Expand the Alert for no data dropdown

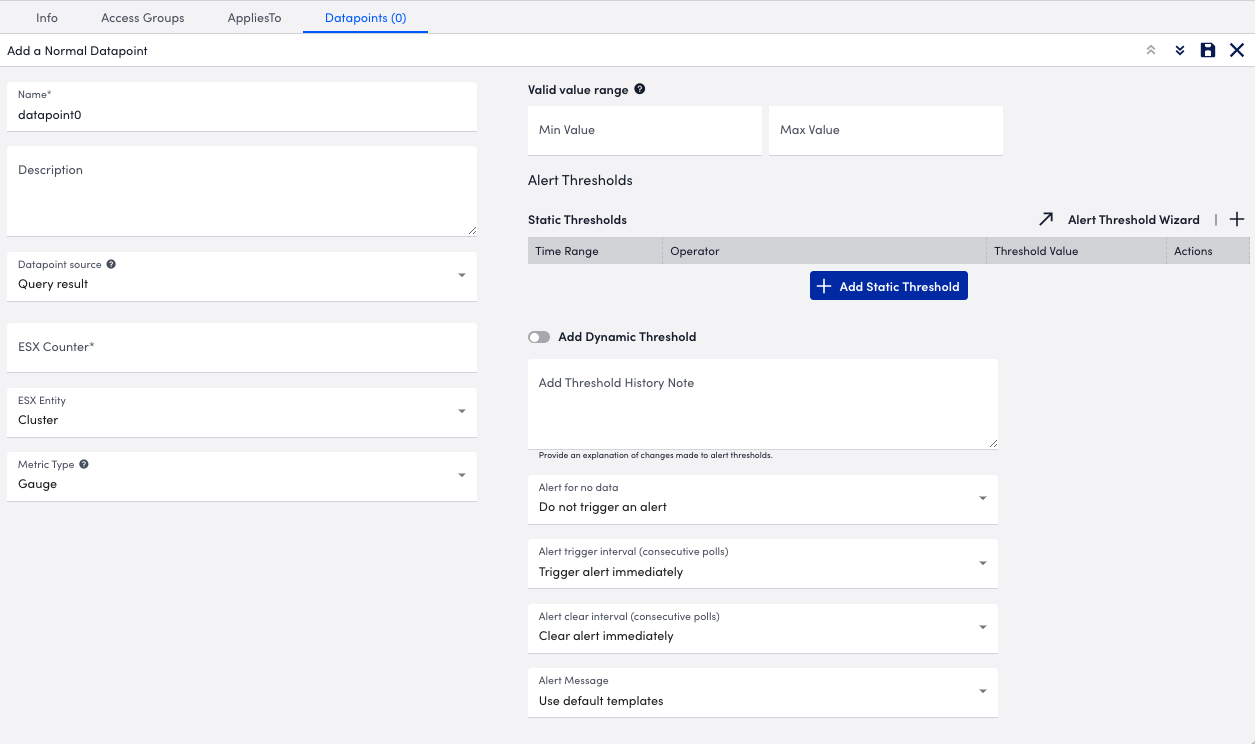coord(762,499)
